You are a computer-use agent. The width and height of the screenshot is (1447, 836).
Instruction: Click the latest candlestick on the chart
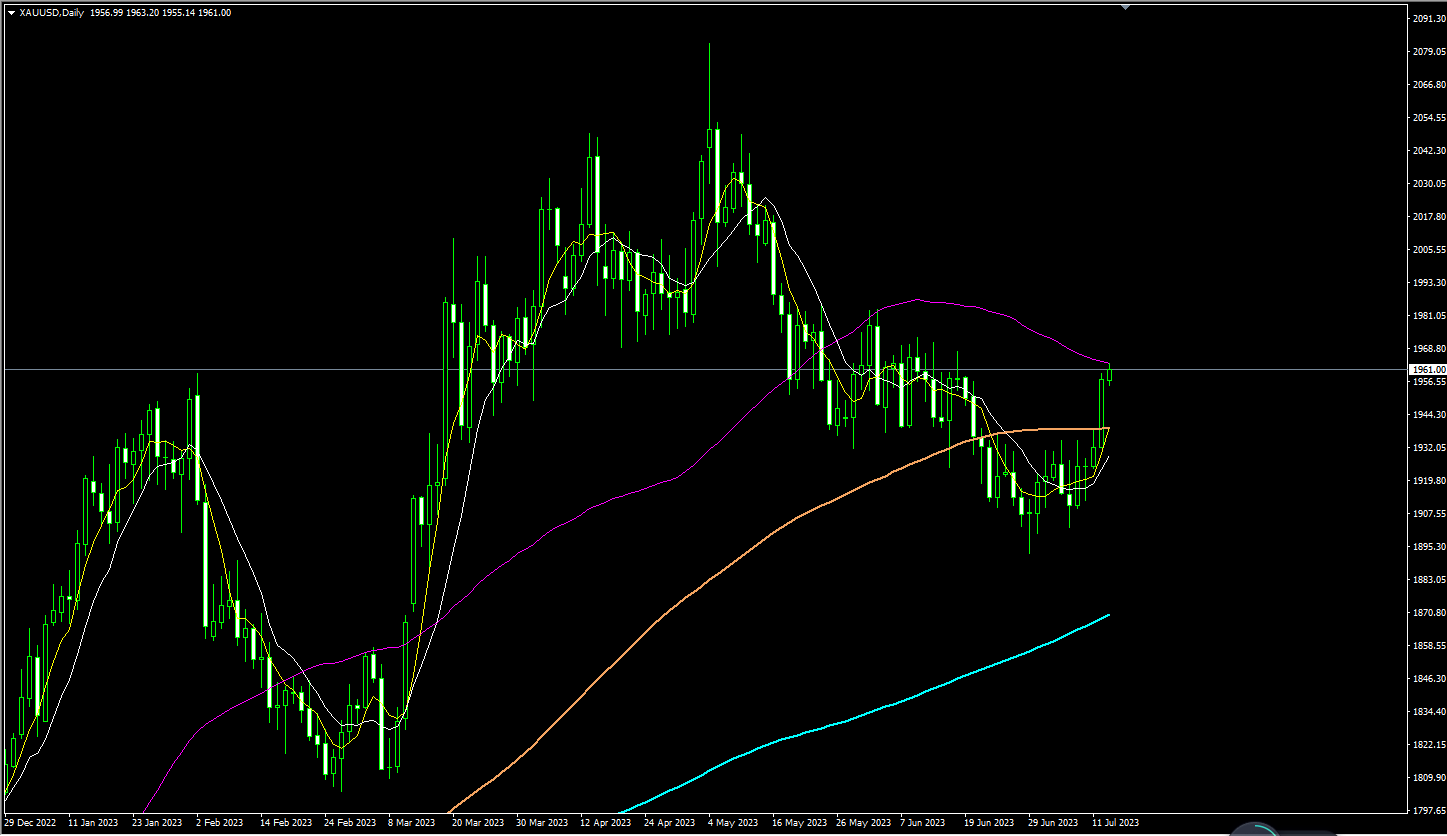(x=1109, y=373)
